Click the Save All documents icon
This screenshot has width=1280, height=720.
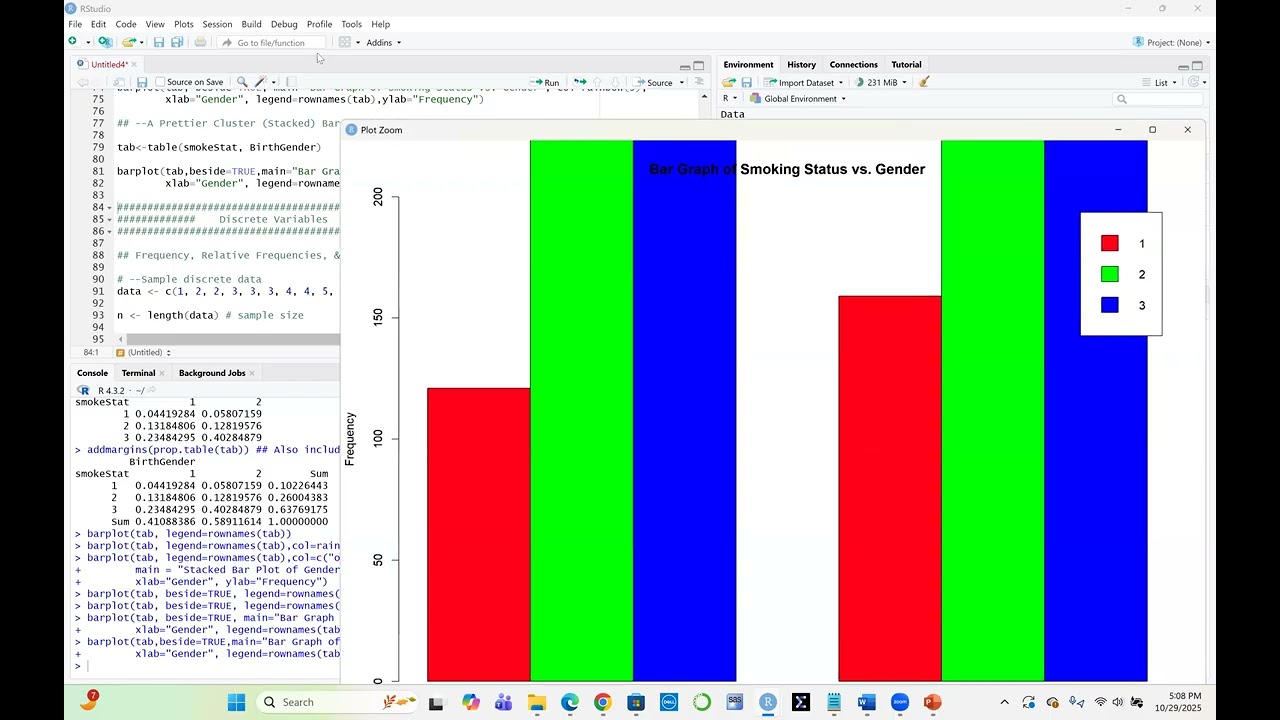[177, 42]
